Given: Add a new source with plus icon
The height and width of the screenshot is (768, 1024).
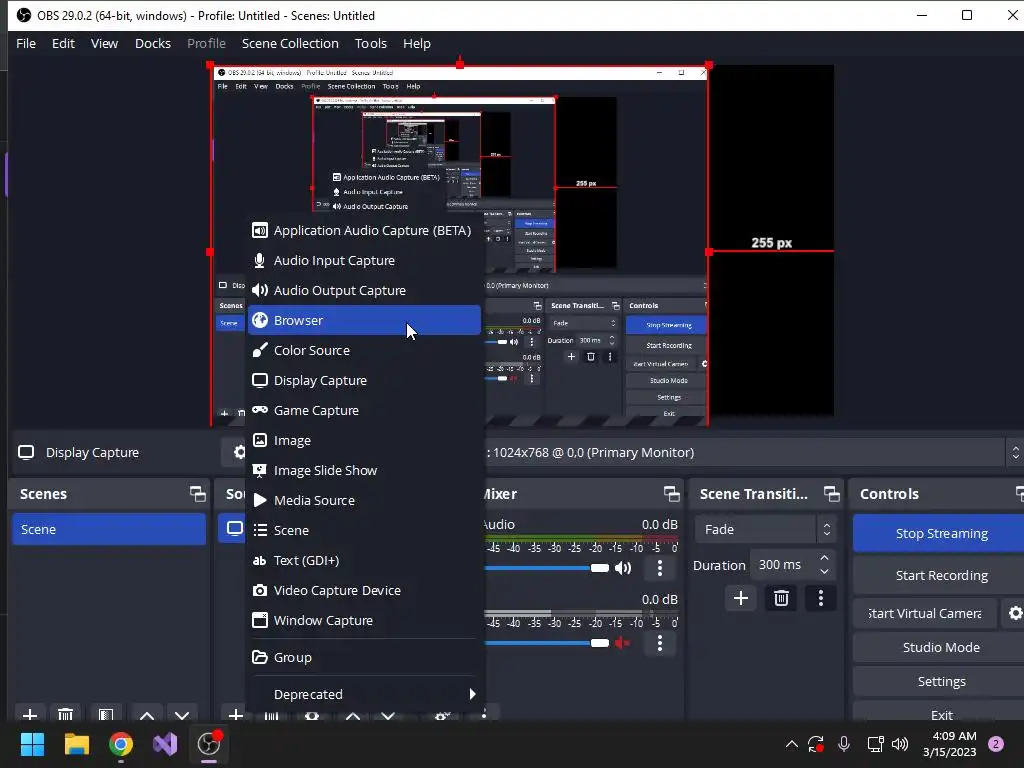Looking at the screenshot, I should [235, 714].
